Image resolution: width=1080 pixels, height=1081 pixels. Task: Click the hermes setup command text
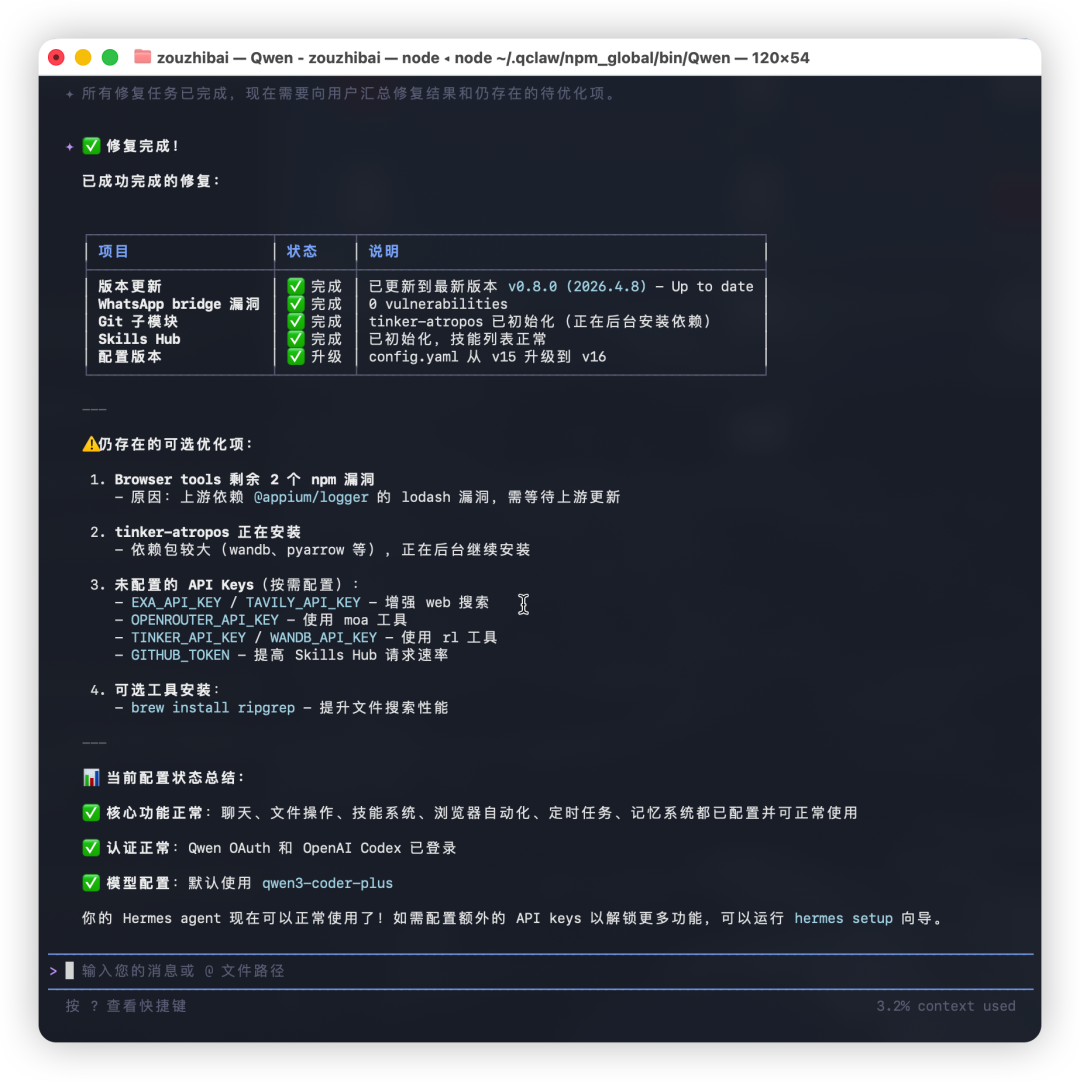pos(844,918)
